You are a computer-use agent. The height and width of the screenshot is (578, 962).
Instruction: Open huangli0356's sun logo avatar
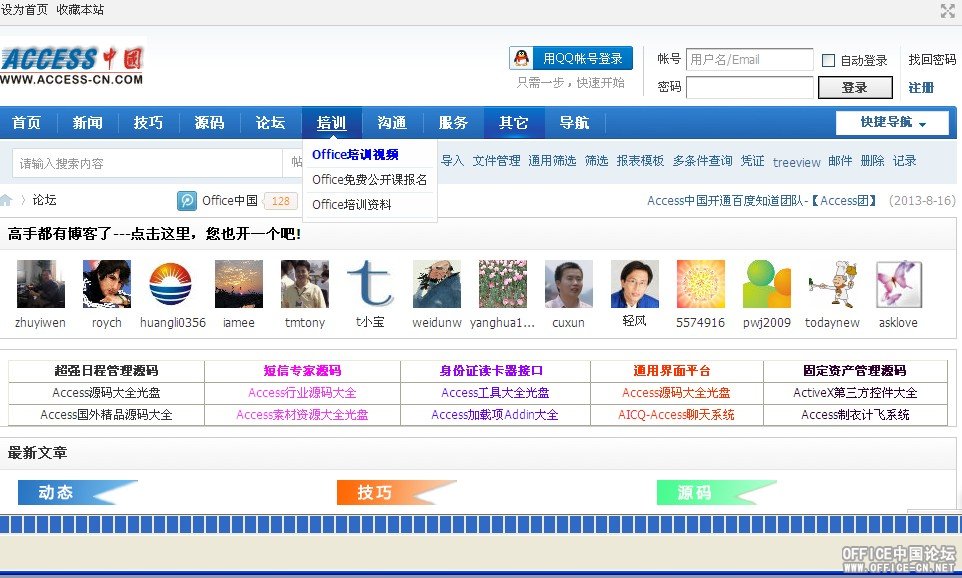point(171,283)
